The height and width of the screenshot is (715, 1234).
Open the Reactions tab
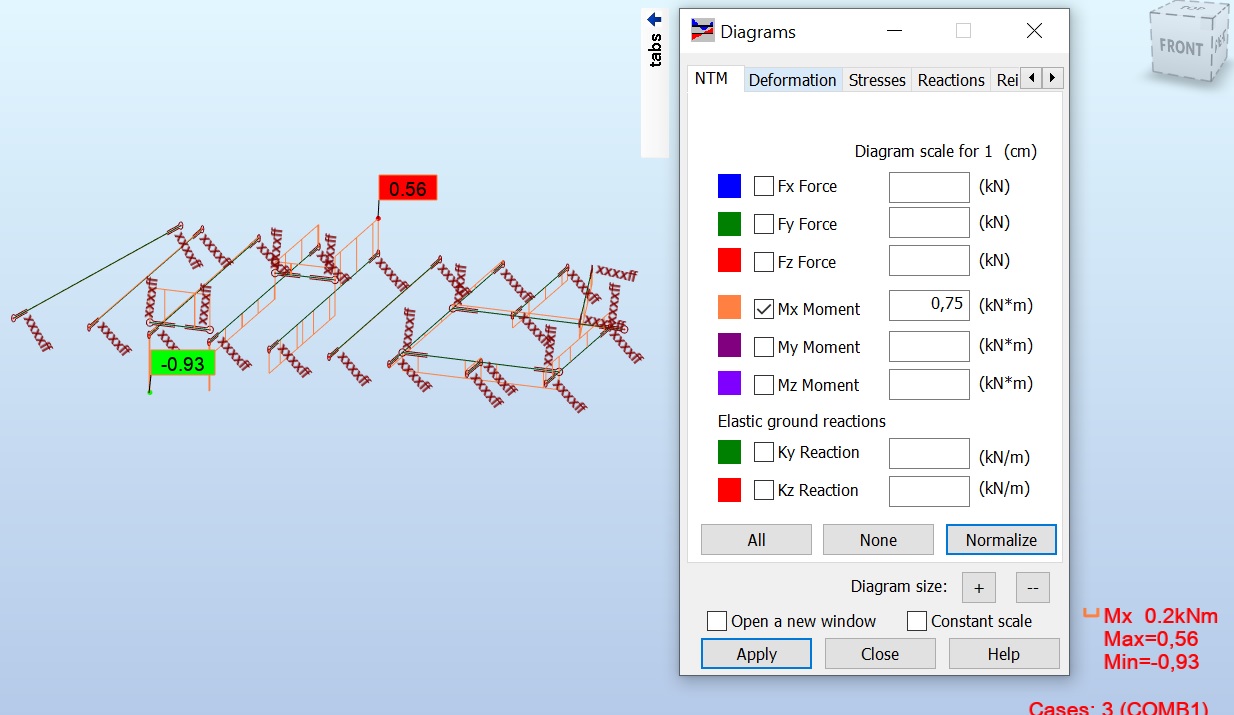(950, 79)
